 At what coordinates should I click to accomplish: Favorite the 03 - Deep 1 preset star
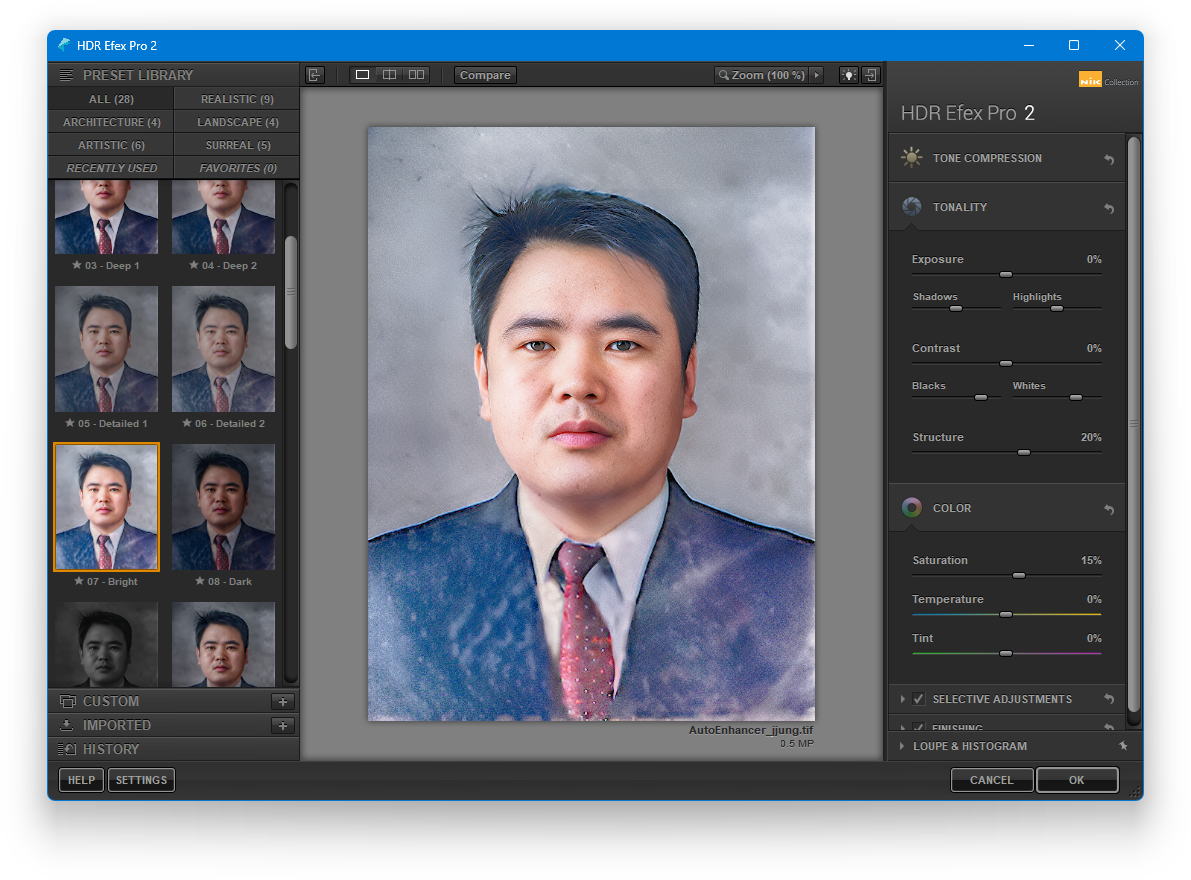click(77, 265)
